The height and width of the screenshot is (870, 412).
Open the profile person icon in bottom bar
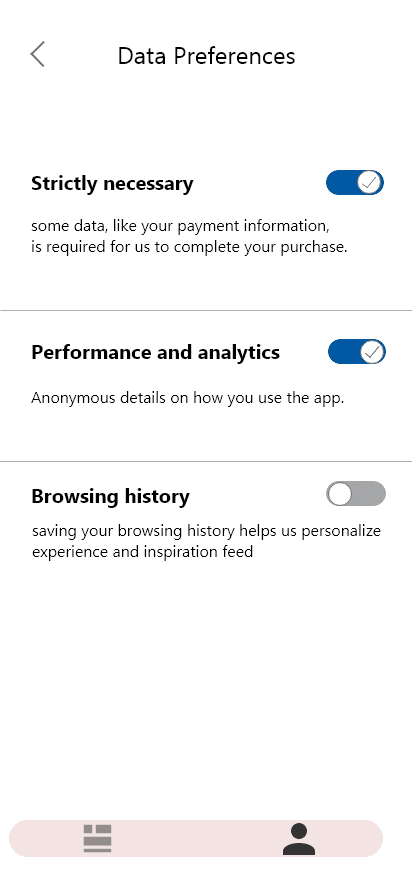point(299,839)
